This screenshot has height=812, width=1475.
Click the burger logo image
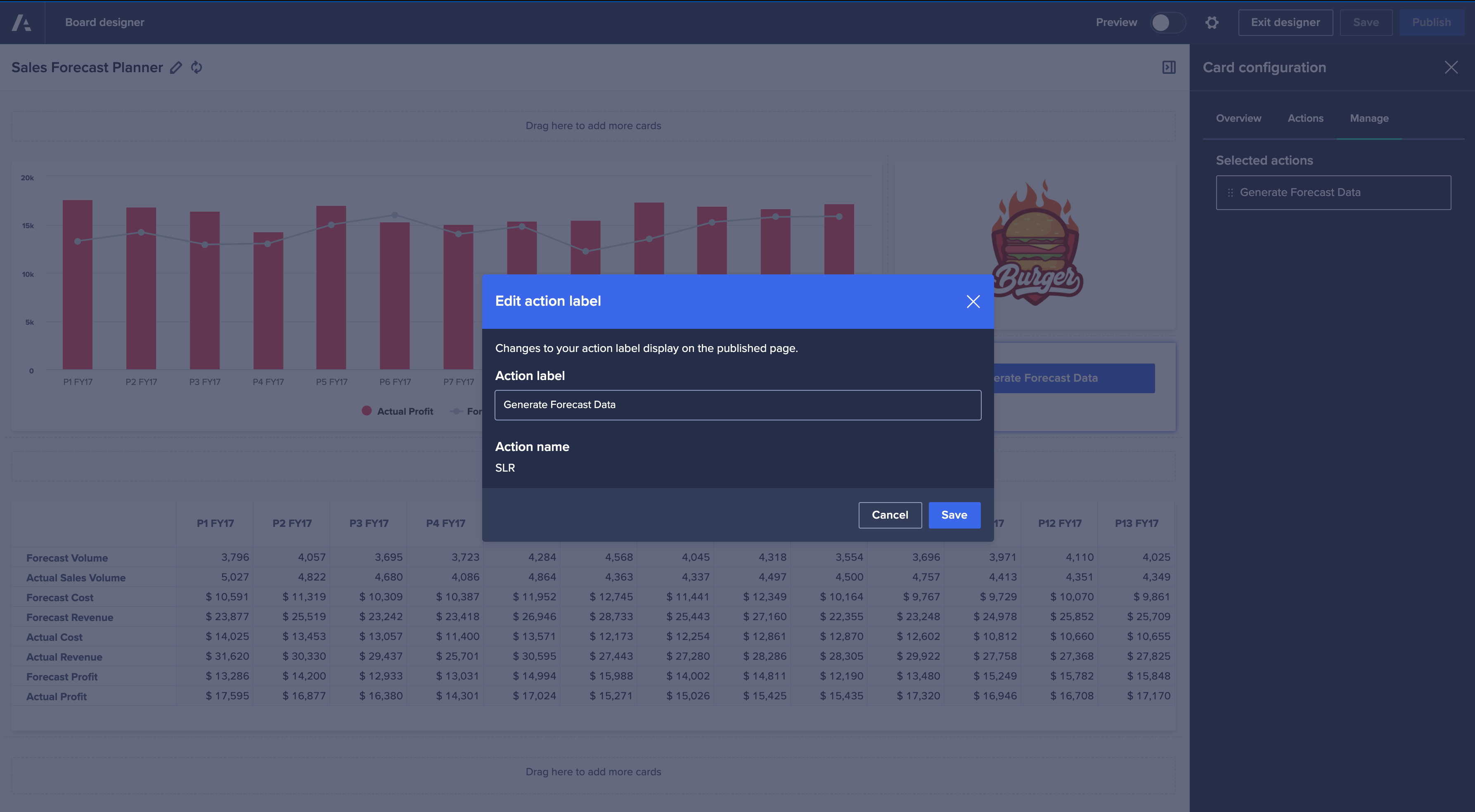click(1037, 243)
